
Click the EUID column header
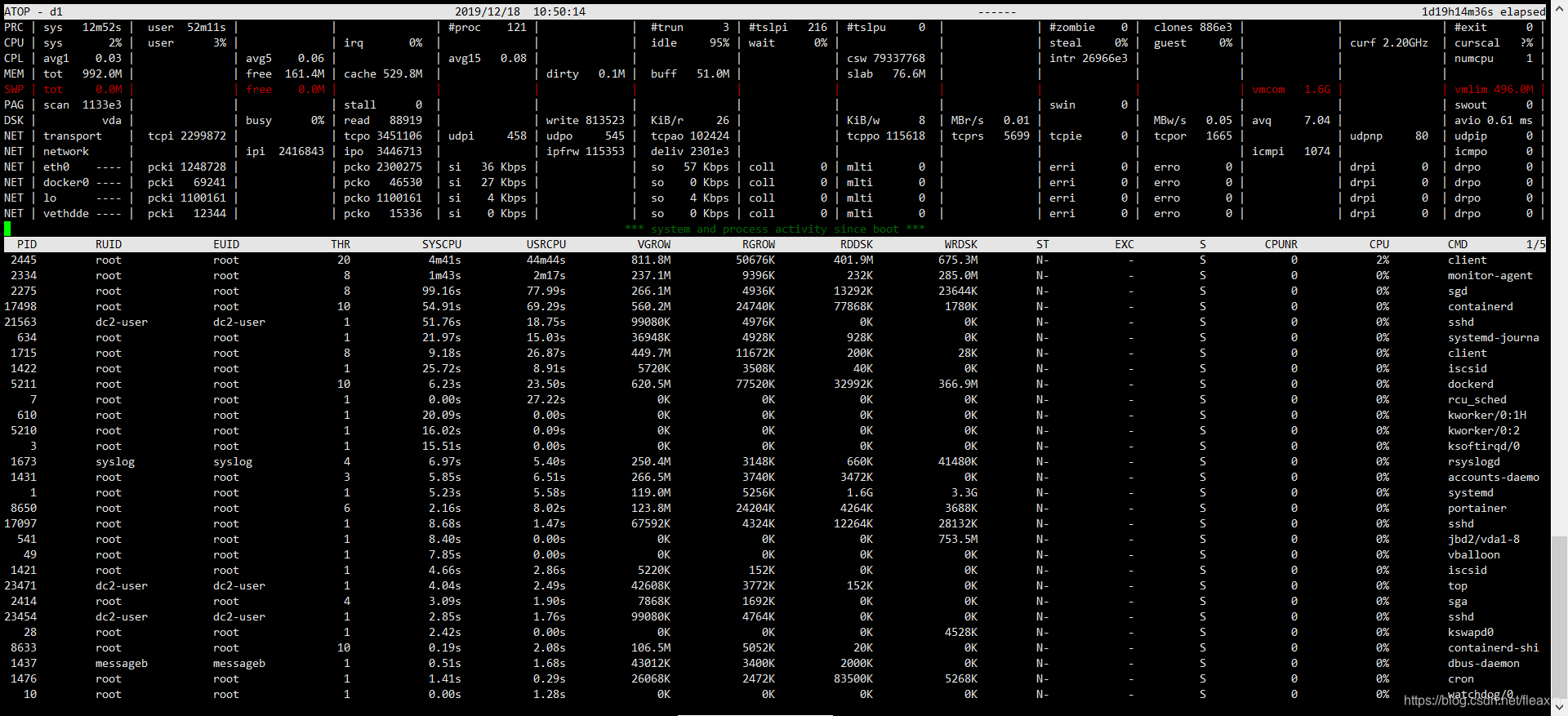(x=226, y=244)
